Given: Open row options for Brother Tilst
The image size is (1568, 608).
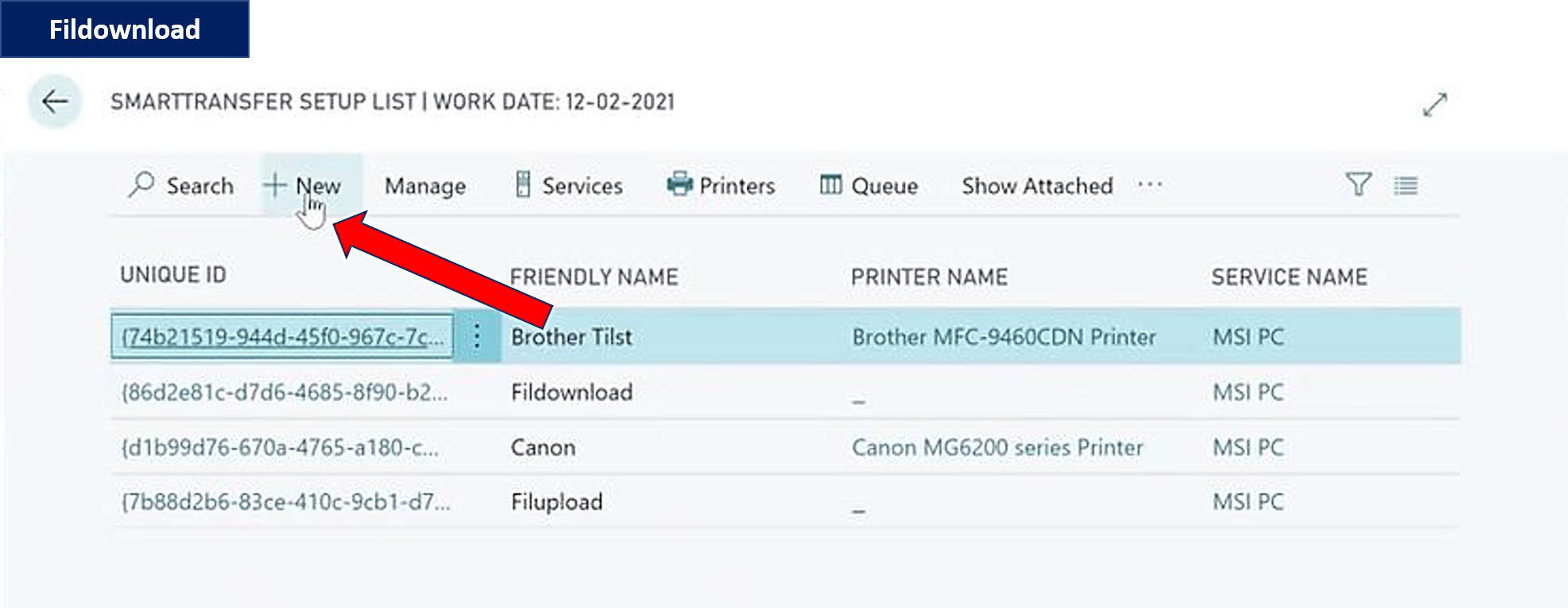Looking at the screenshot, I should click(x=477, y=336).
